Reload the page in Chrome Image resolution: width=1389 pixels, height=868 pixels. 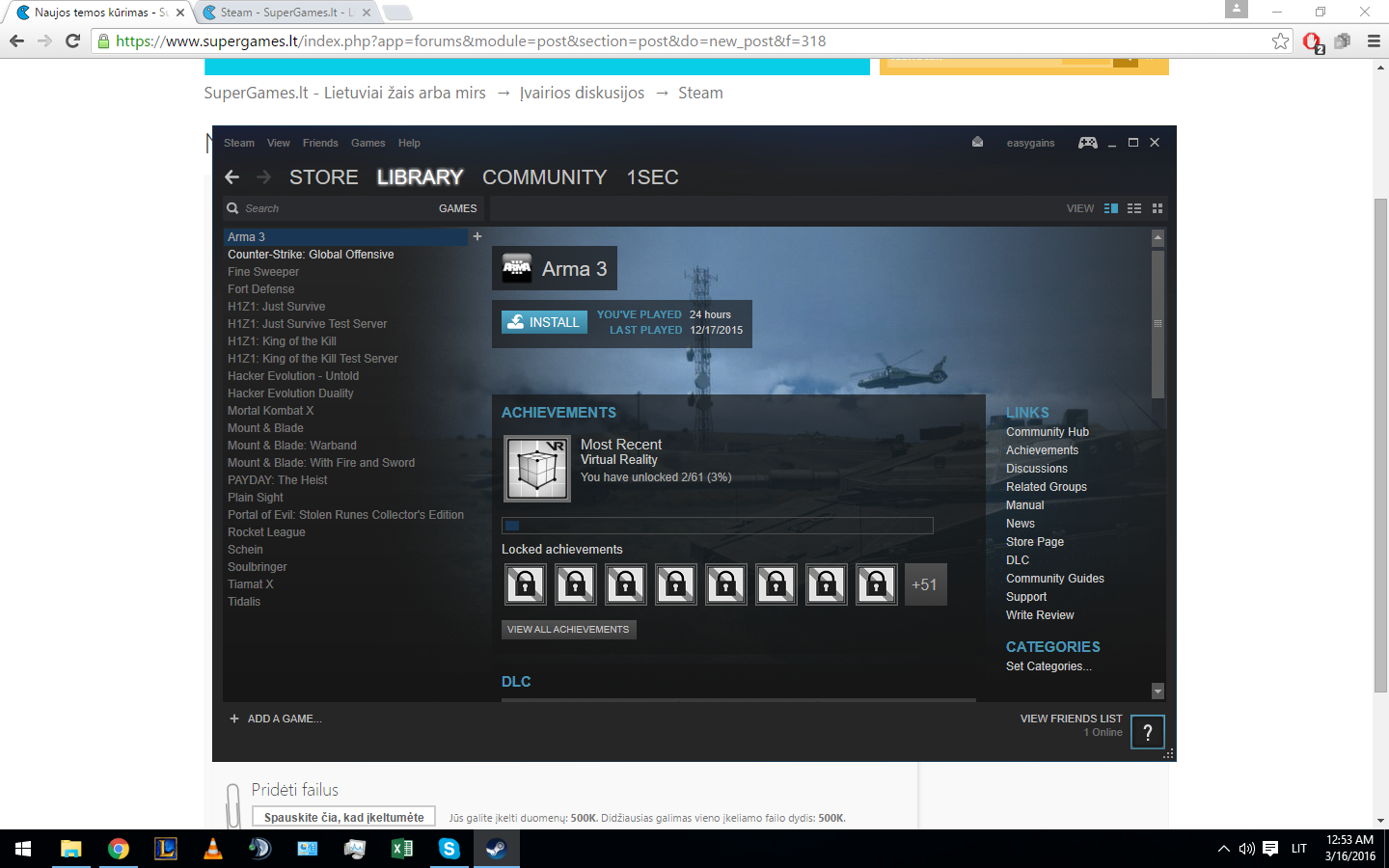pos(72,41)
